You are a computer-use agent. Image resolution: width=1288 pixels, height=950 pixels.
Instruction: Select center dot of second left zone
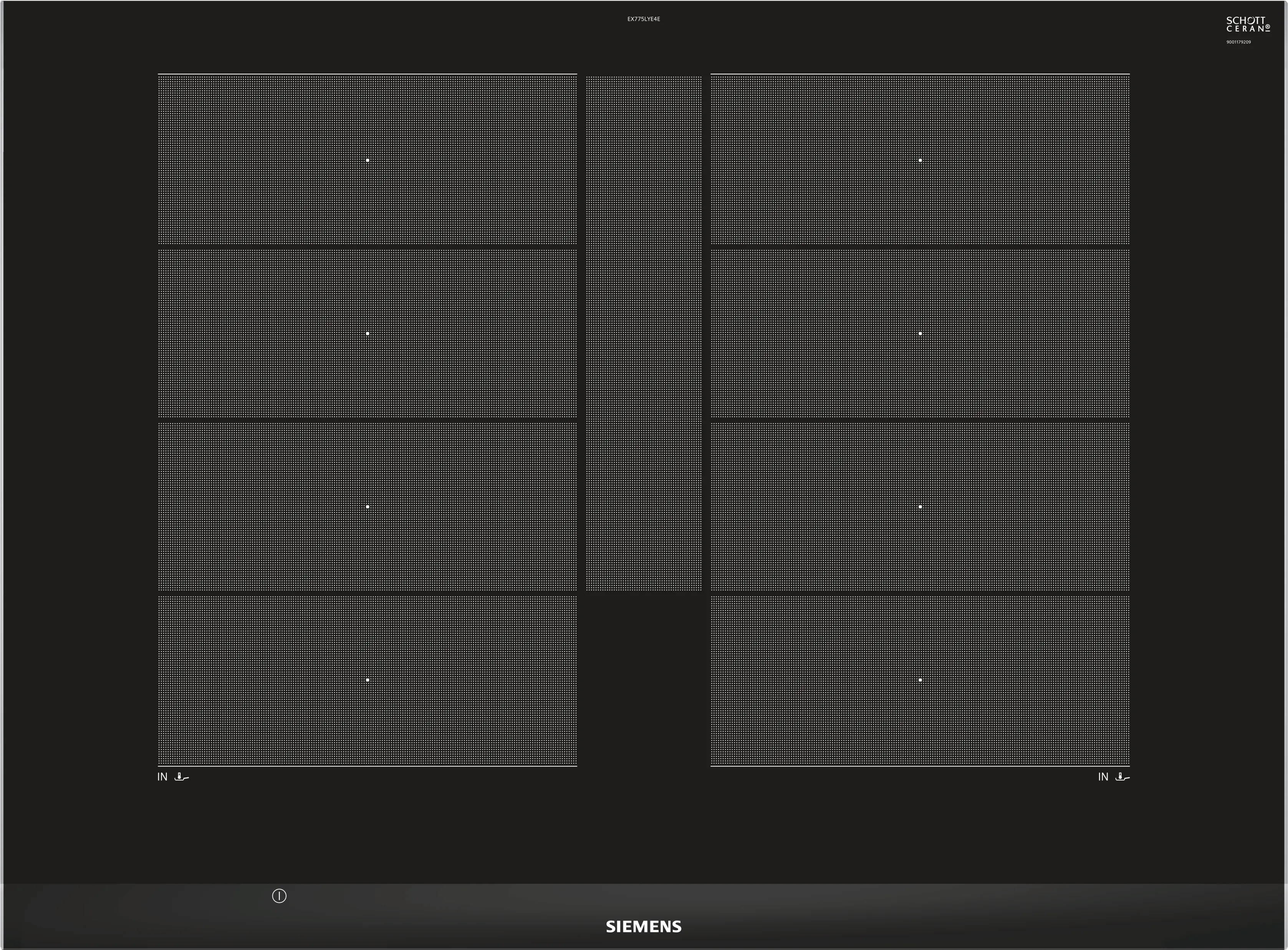click(x=367, y=333)
